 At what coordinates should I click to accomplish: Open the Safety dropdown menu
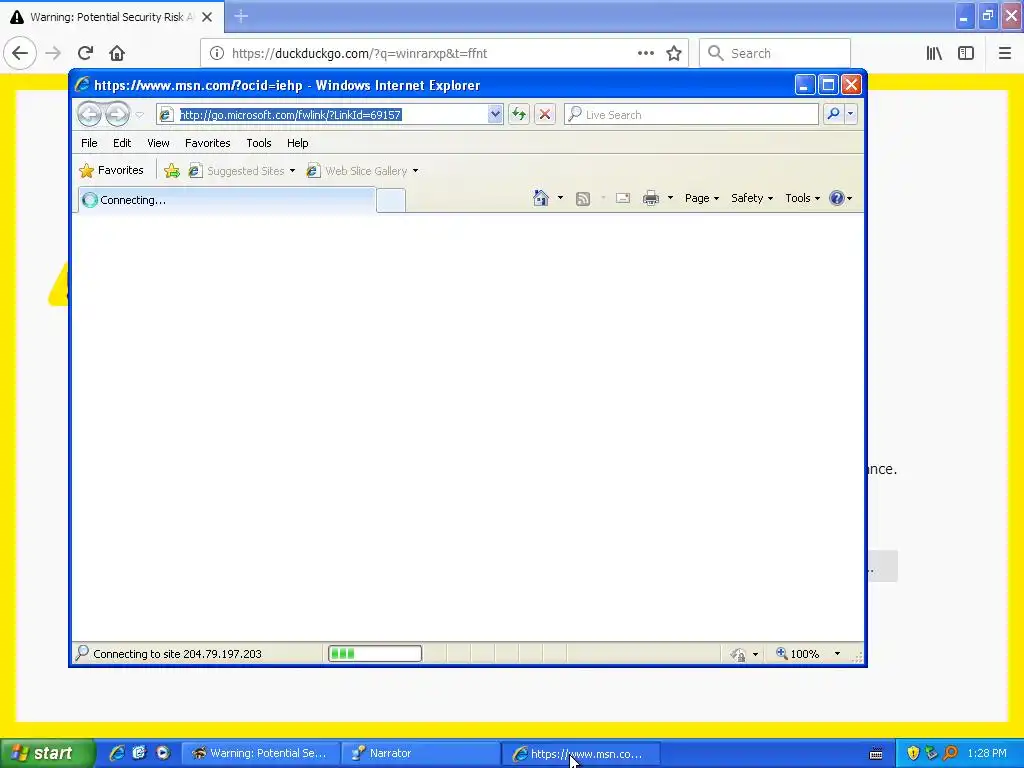coord(752,198)
